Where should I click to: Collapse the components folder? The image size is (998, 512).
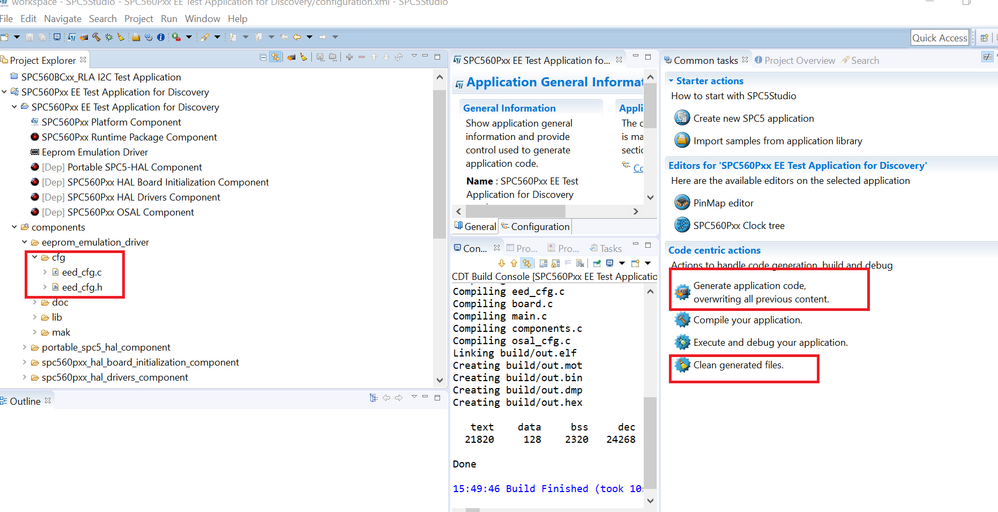tap(14, 227)
